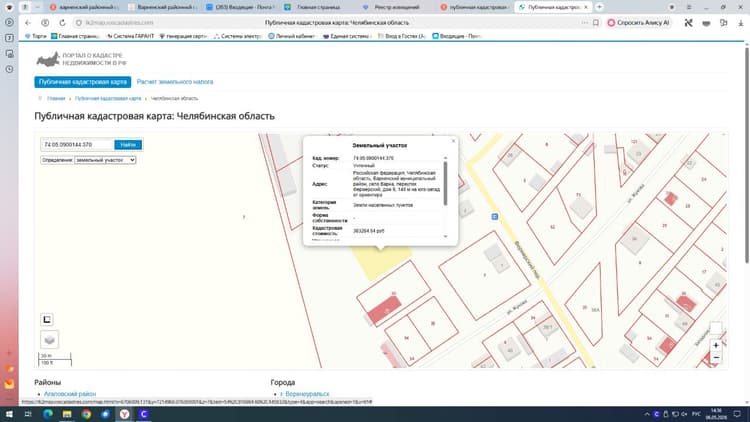Open the Верхнеуральск city link
This screenshot has width=750, height=422.
tap(305, 394)
